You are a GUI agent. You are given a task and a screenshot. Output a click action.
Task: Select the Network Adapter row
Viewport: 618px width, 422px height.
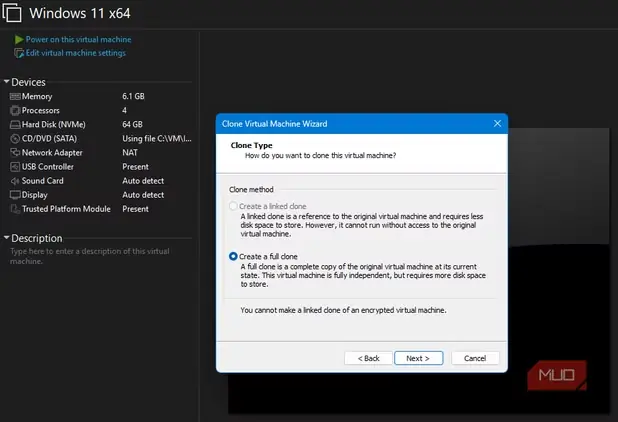(101, 152)
